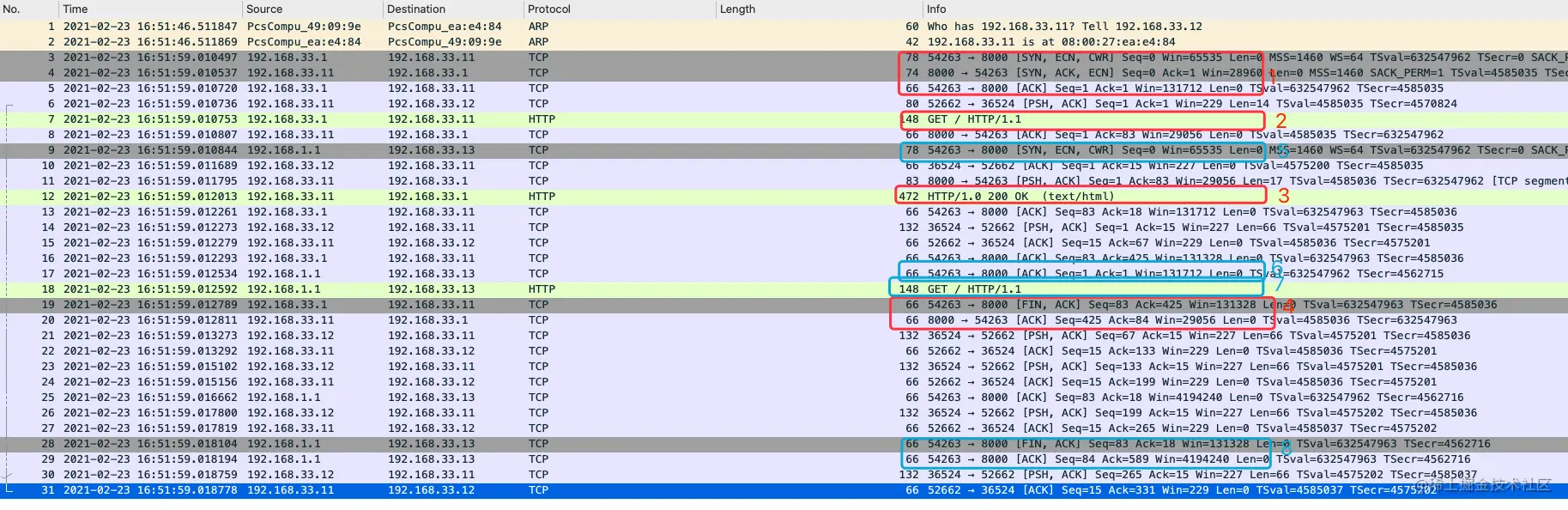The height and width of the screenshot is (510, 1568).
Task: Sort by the Destination column header
Action: (x=452, y=9)
